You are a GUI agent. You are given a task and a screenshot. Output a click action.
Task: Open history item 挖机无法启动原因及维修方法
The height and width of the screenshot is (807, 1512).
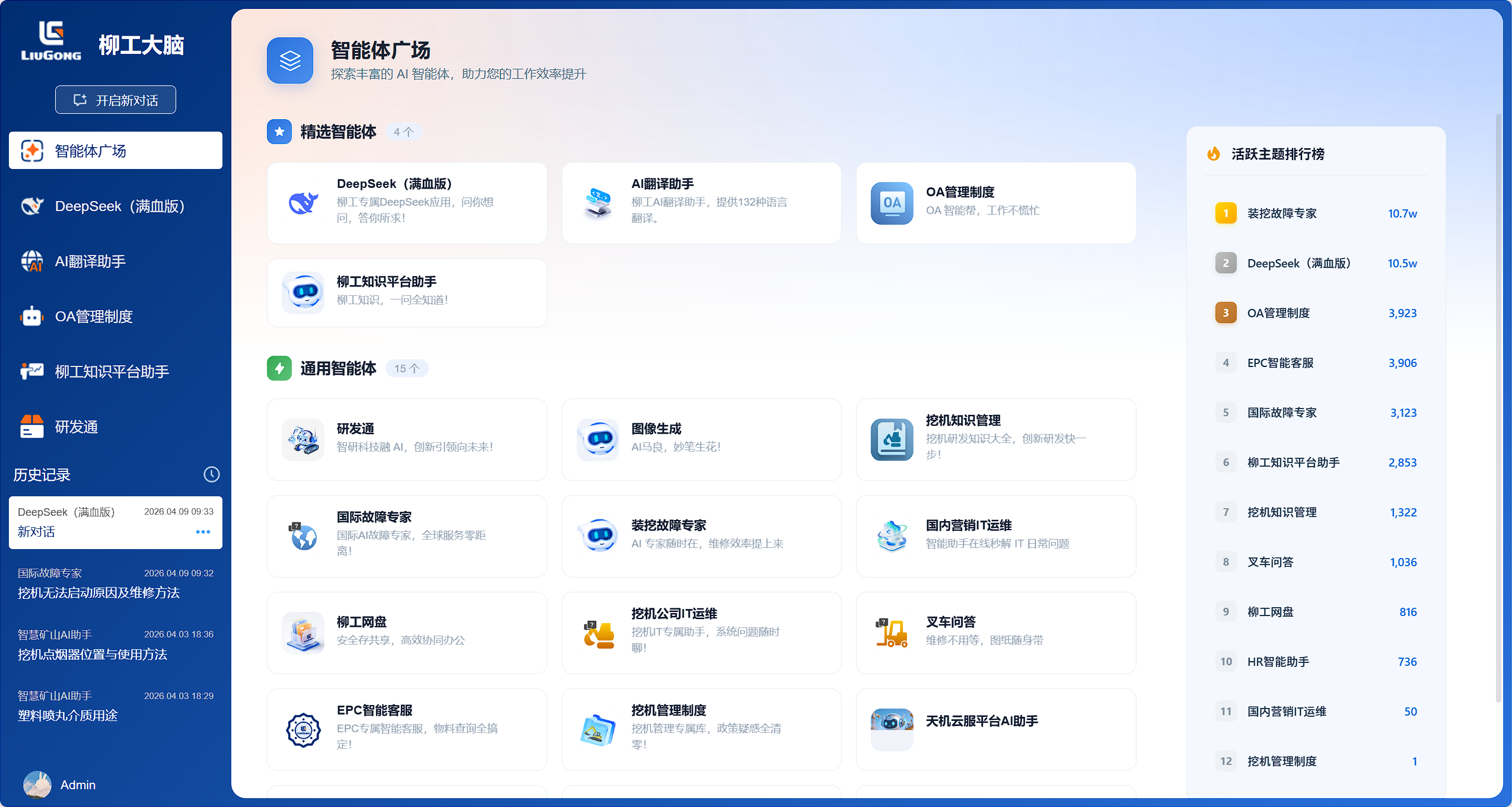116,583
